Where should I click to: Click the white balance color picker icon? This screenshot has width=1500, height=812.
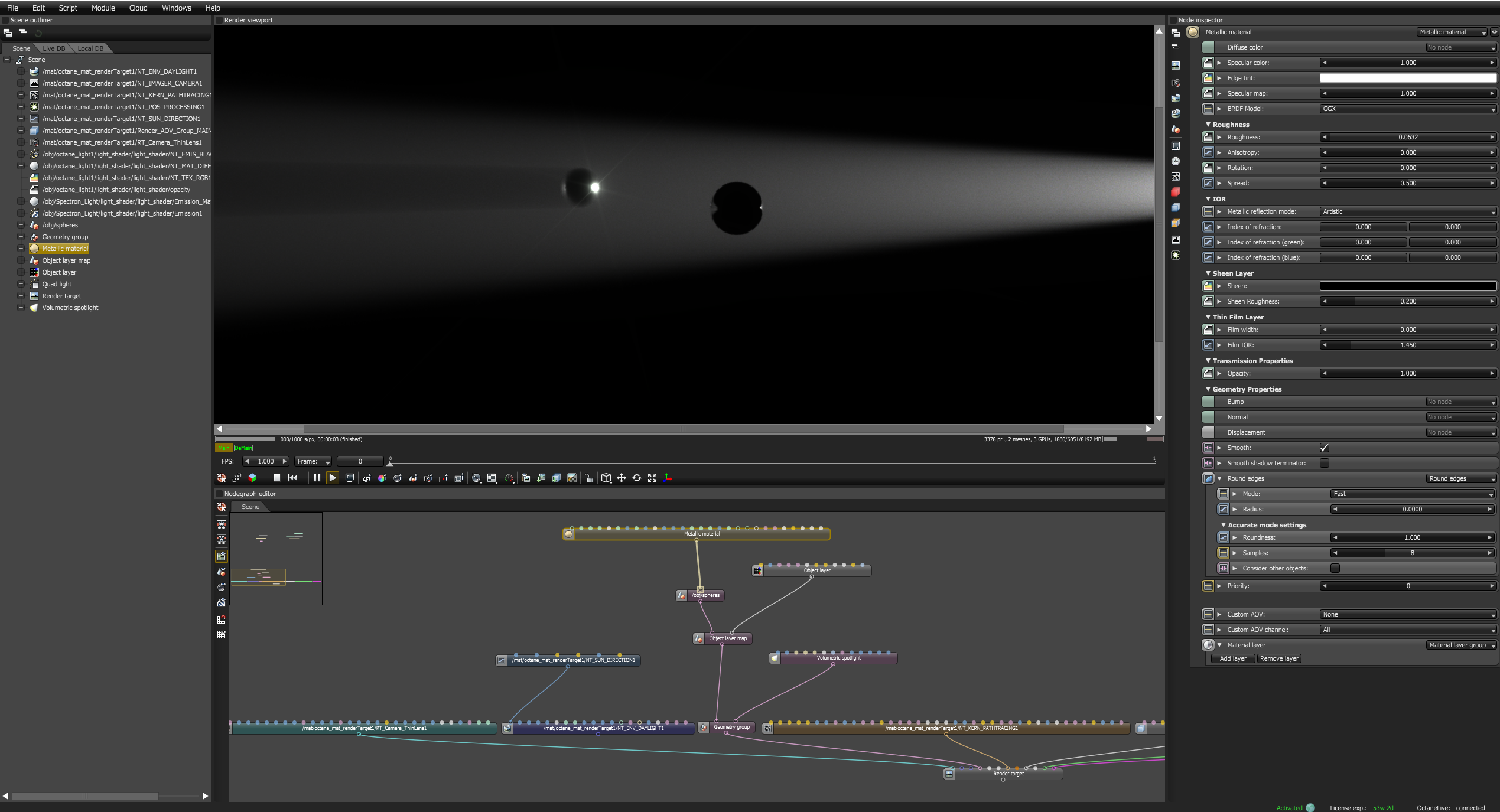(382, 478)
